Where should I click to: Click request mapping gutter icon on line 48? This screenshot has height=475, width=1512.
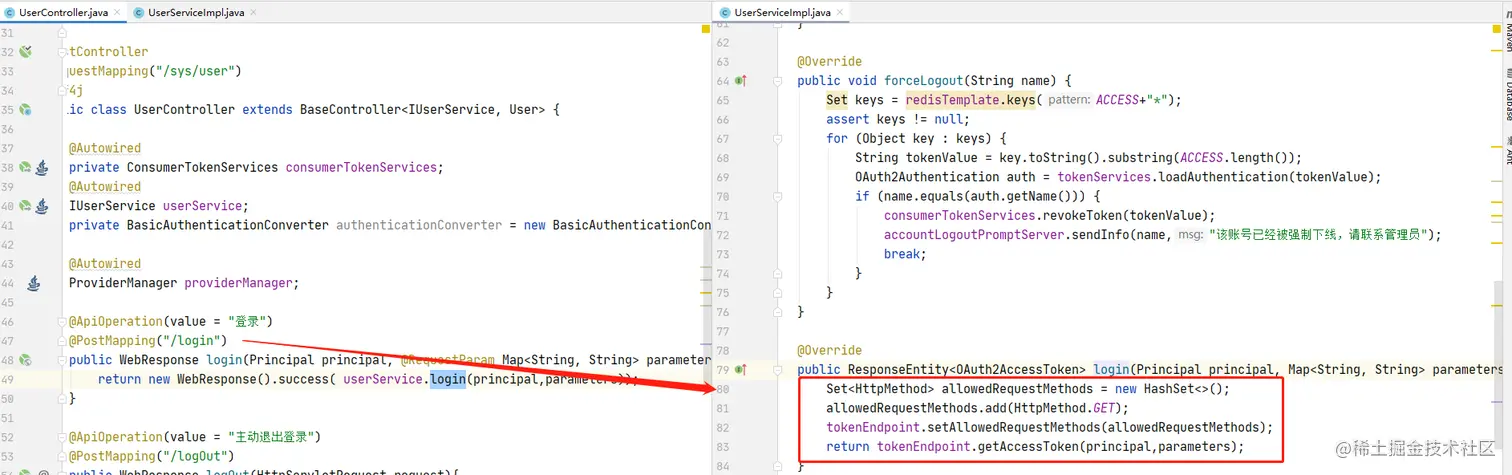(x=27, y=360)
